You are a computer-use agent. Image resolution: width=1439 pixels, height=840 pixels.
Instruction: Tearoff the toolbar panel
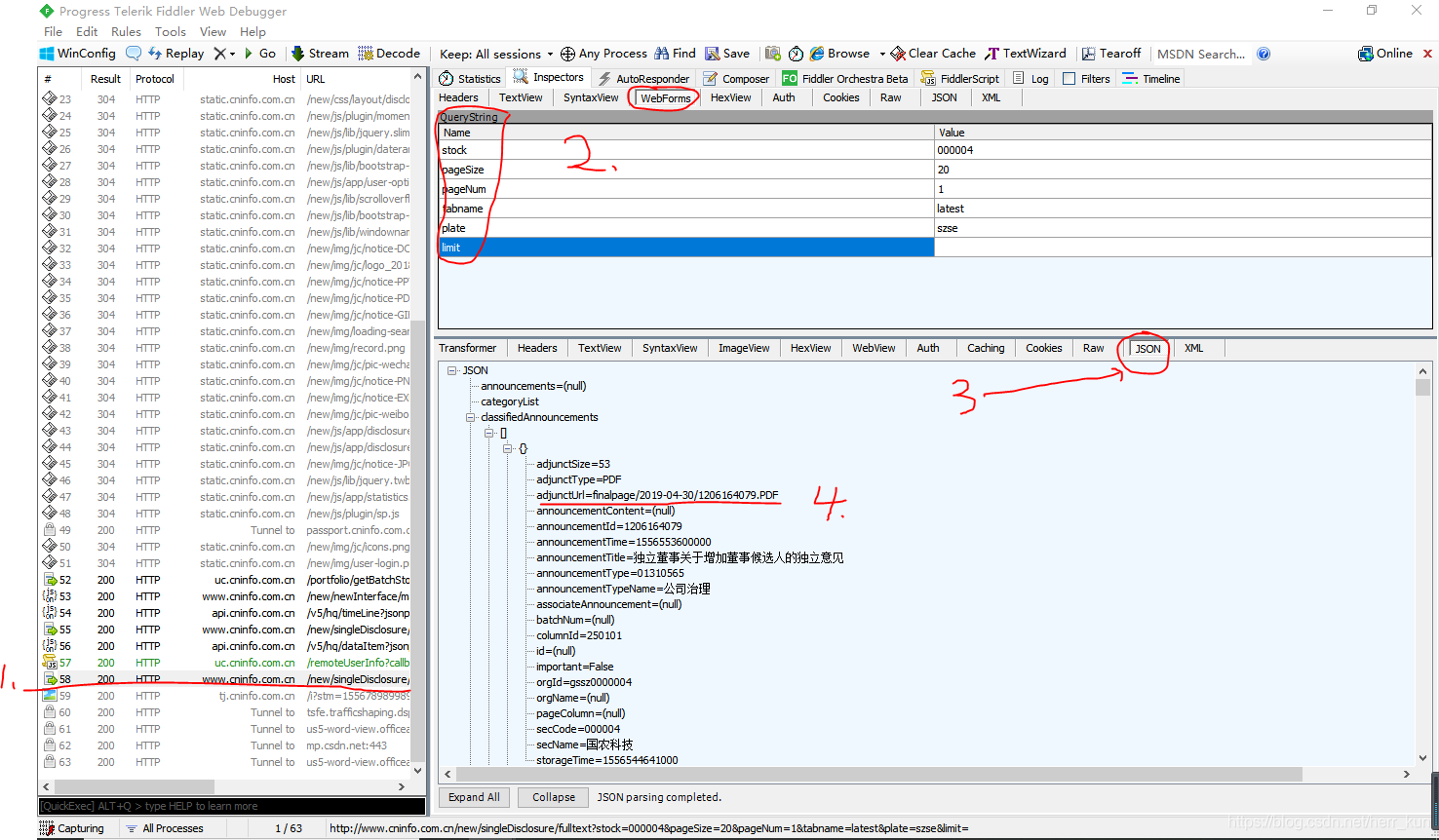pyautogui.click(x=1111, y=54)
